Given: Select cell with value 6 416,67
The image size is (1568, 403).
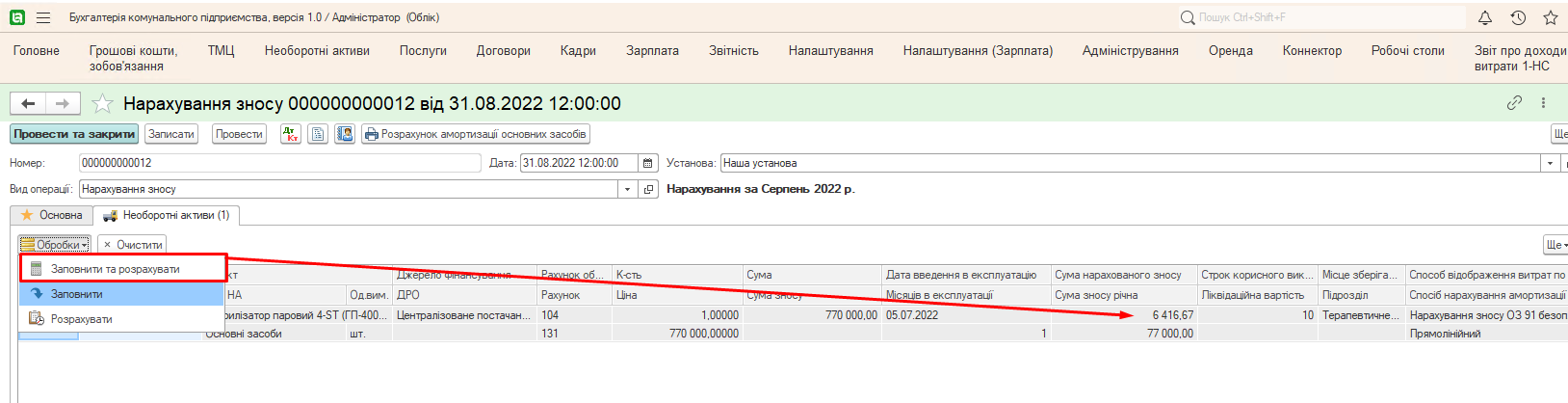Looking at the screenshot, I should tap(1124, 315).
